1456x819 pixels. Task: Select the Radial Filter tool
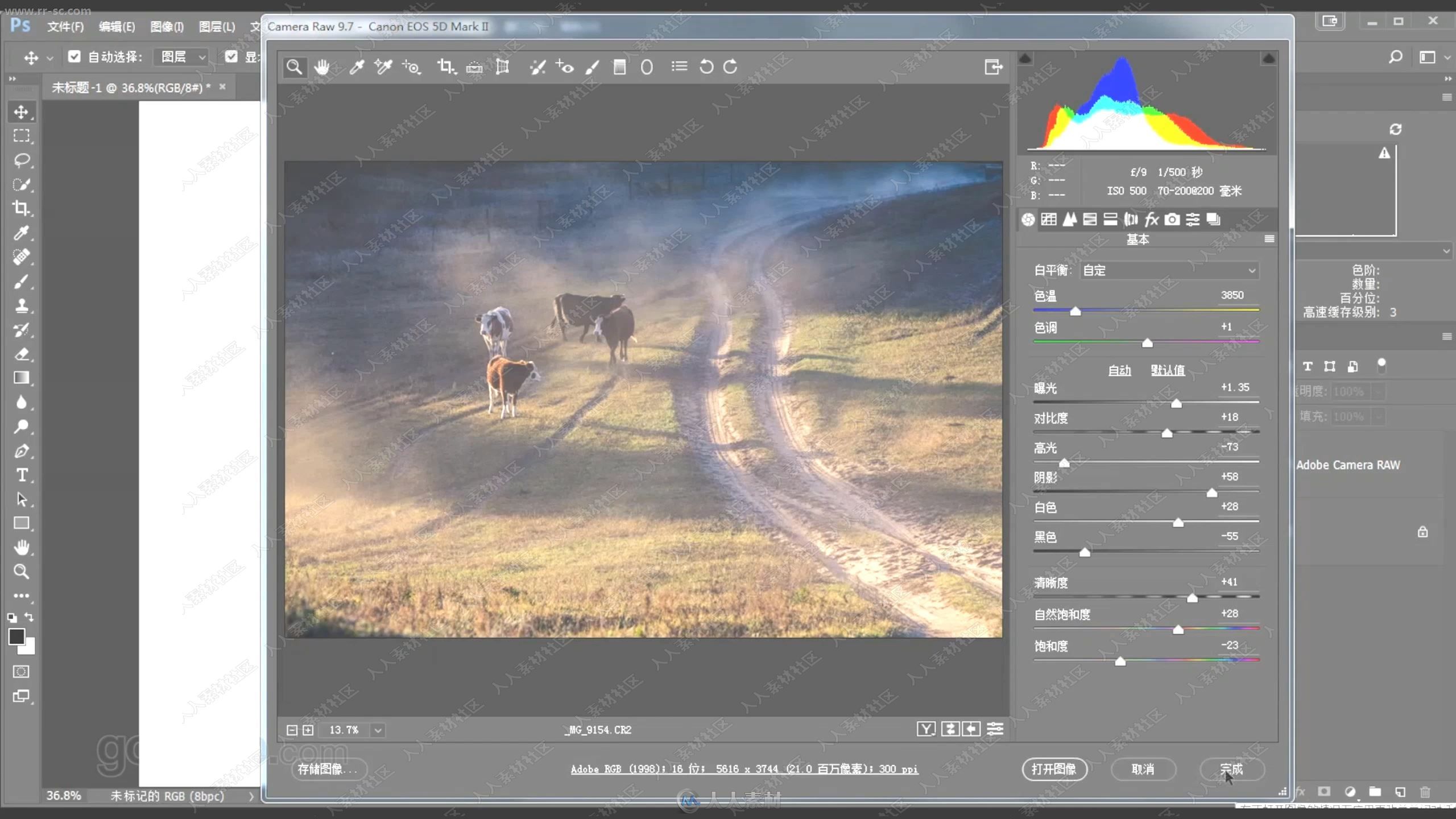[x=648, y=67]
